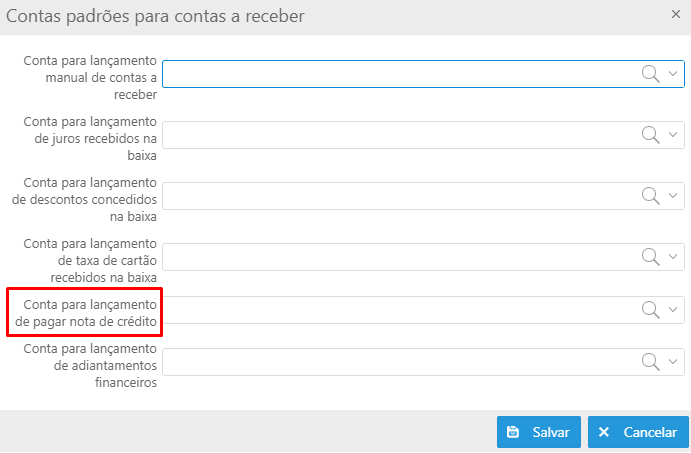Search accounts for adiantamentos financeiros field
The image size is (691, 453).
[x=650, y=362]
